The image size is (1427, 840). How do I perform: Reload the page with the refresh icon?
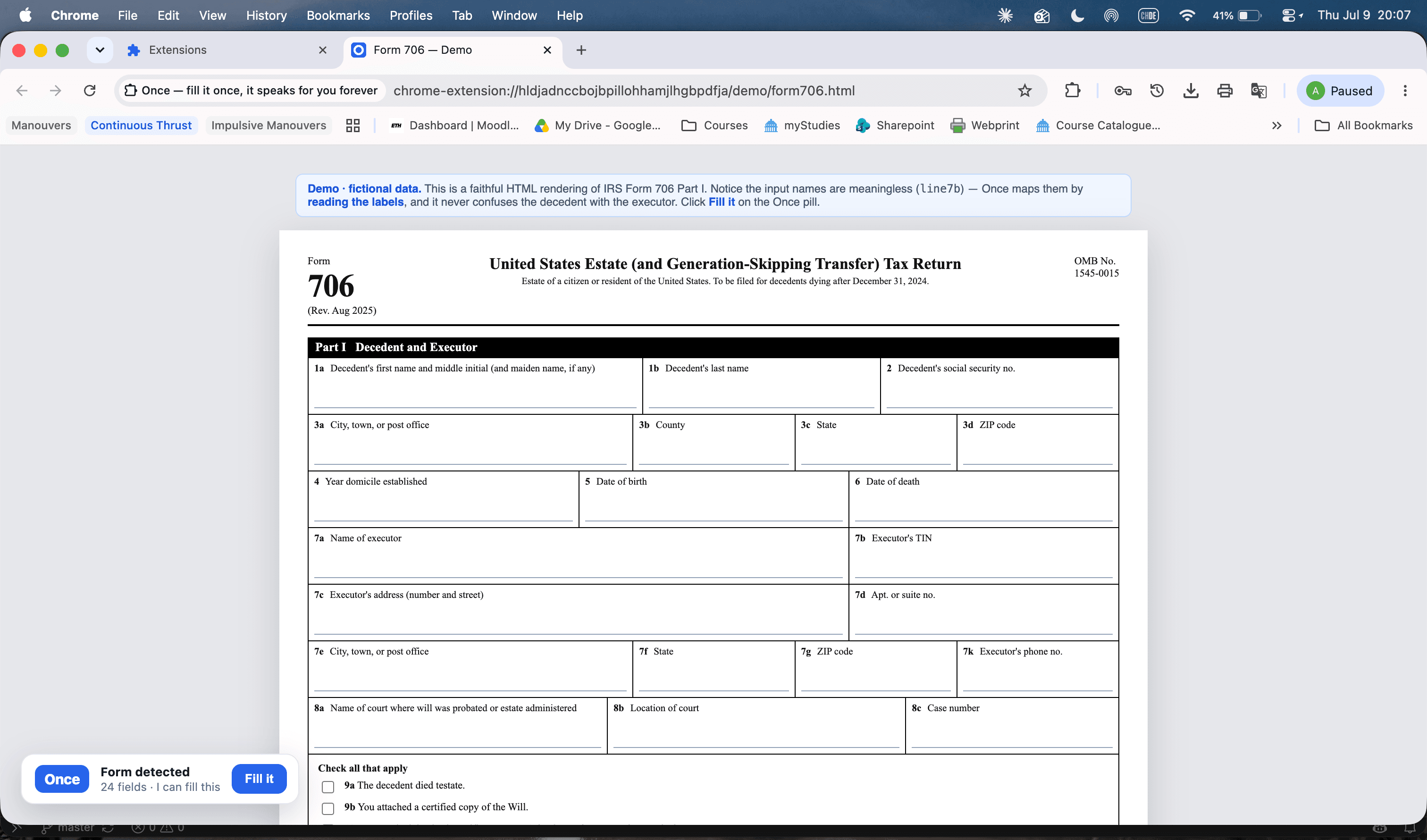click(90, 91)
